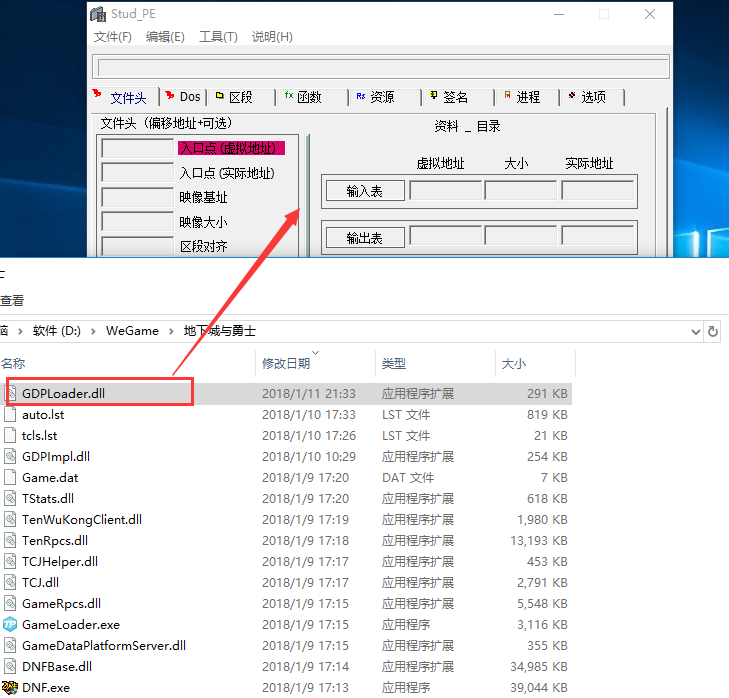
Task: Click the 入口点 (虚拟地址) value field
Action: [x=138, y=149]
